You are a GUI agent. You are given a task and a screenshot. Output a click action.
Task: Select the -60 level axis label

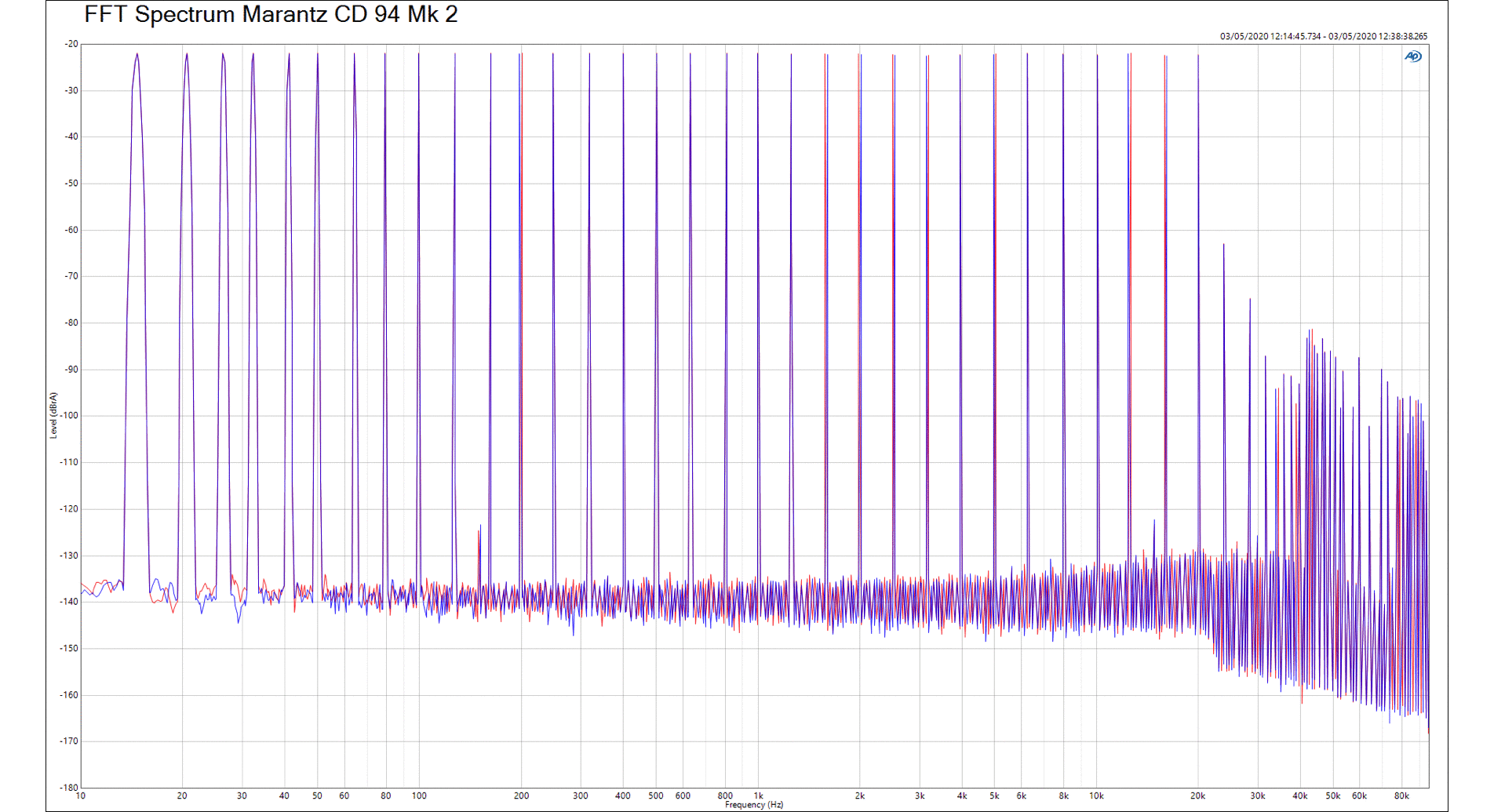pos(71,230)
